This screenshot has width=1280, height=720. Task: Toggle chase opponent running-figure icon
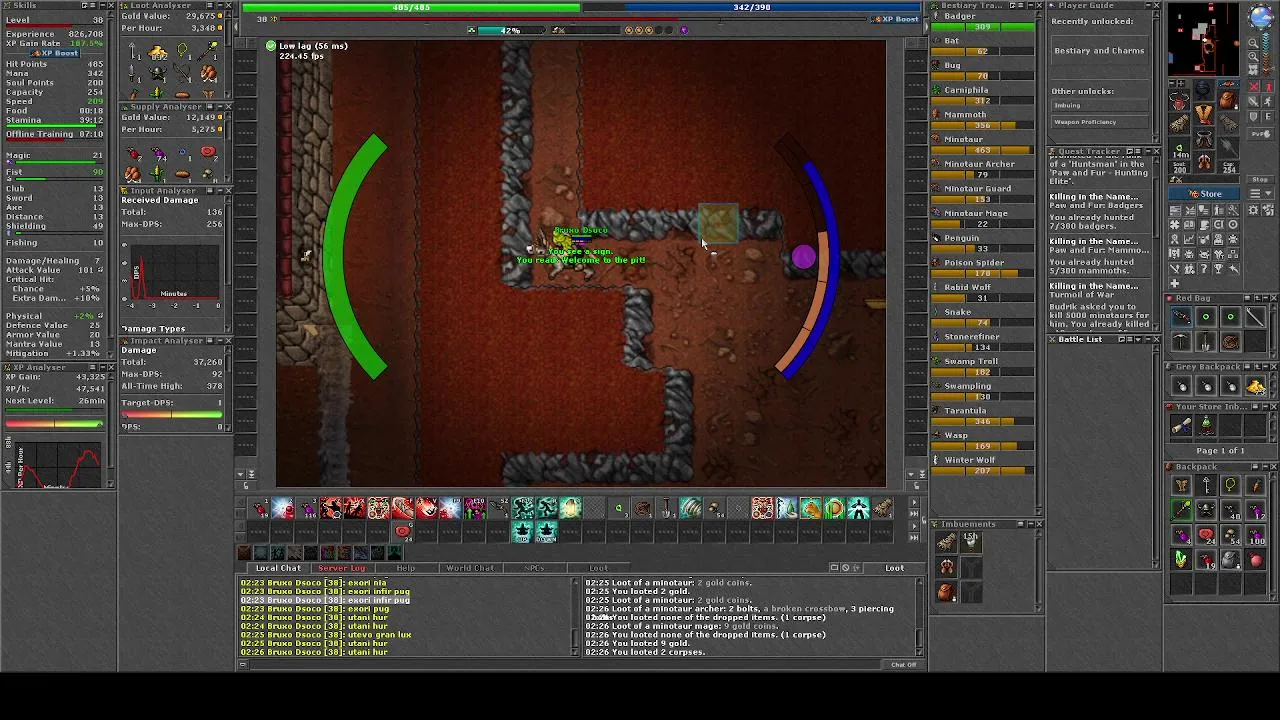pyautogui.click(x=1268, y=100)
